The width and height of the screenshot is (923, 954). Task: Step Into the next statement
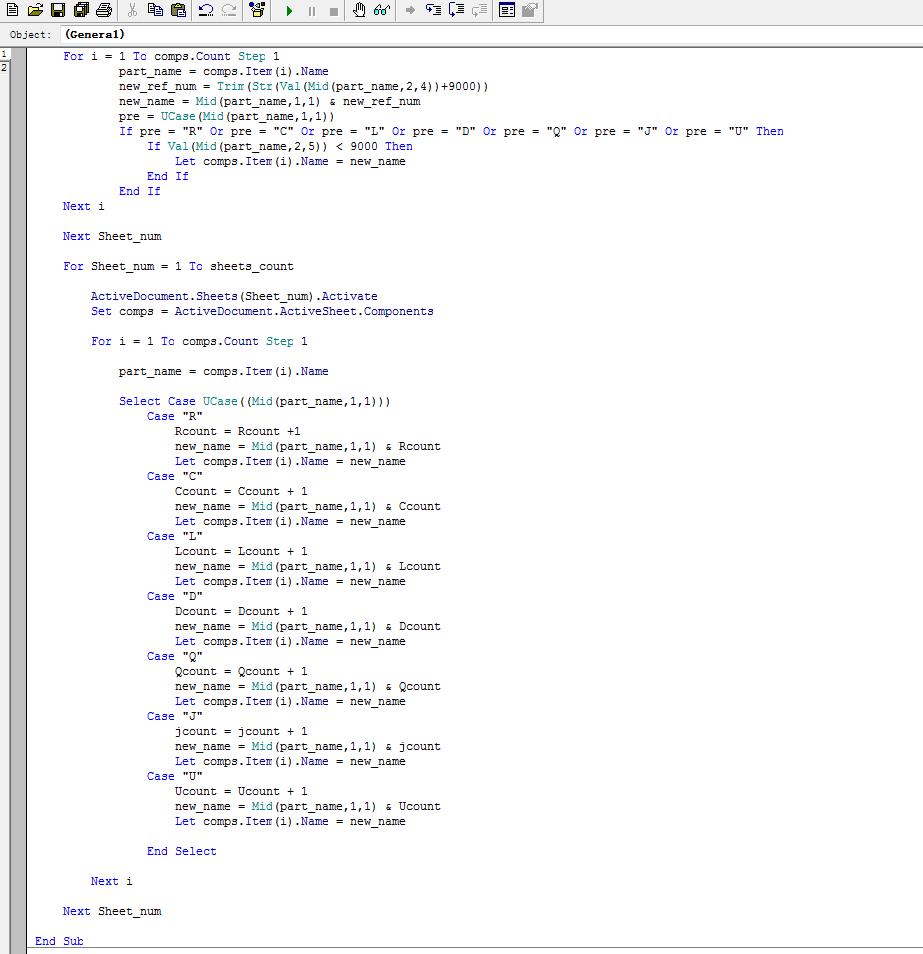(x=433, y=11)
